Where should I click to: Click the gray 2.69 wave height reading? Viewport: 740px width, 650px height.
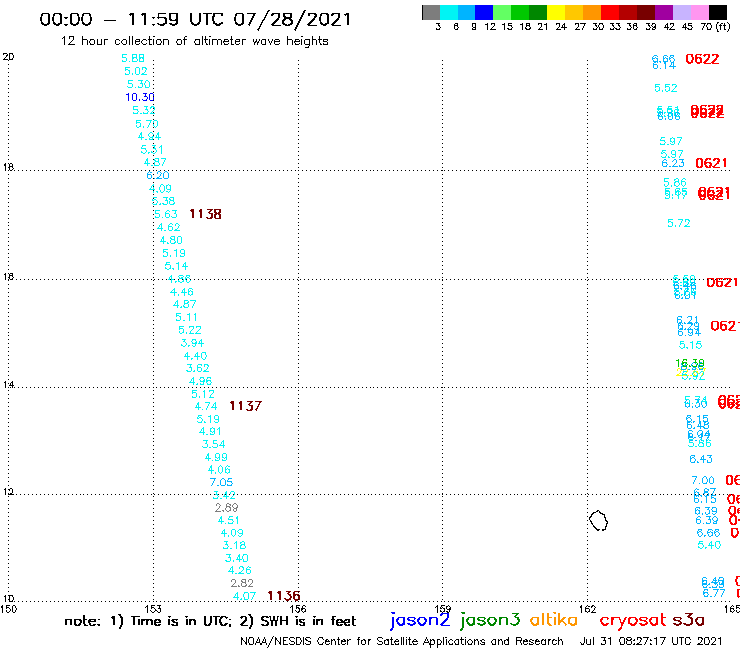click(x=227, y=508)
